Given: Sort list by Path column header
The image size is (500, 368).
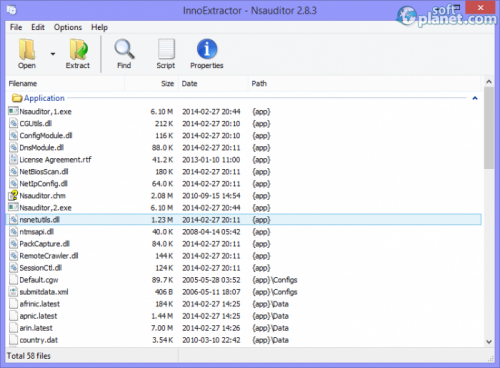Looking at the screenshot, I should click(365, 84).
